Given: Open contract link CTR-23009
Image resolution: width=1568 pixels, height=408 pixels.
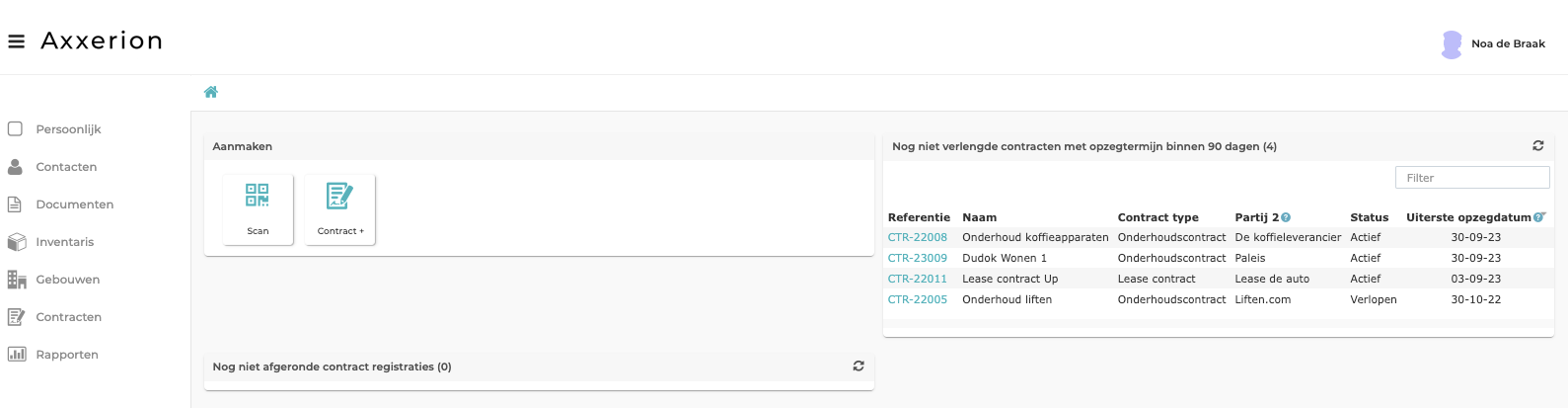Looking at the screenshot, I should 918,258.
